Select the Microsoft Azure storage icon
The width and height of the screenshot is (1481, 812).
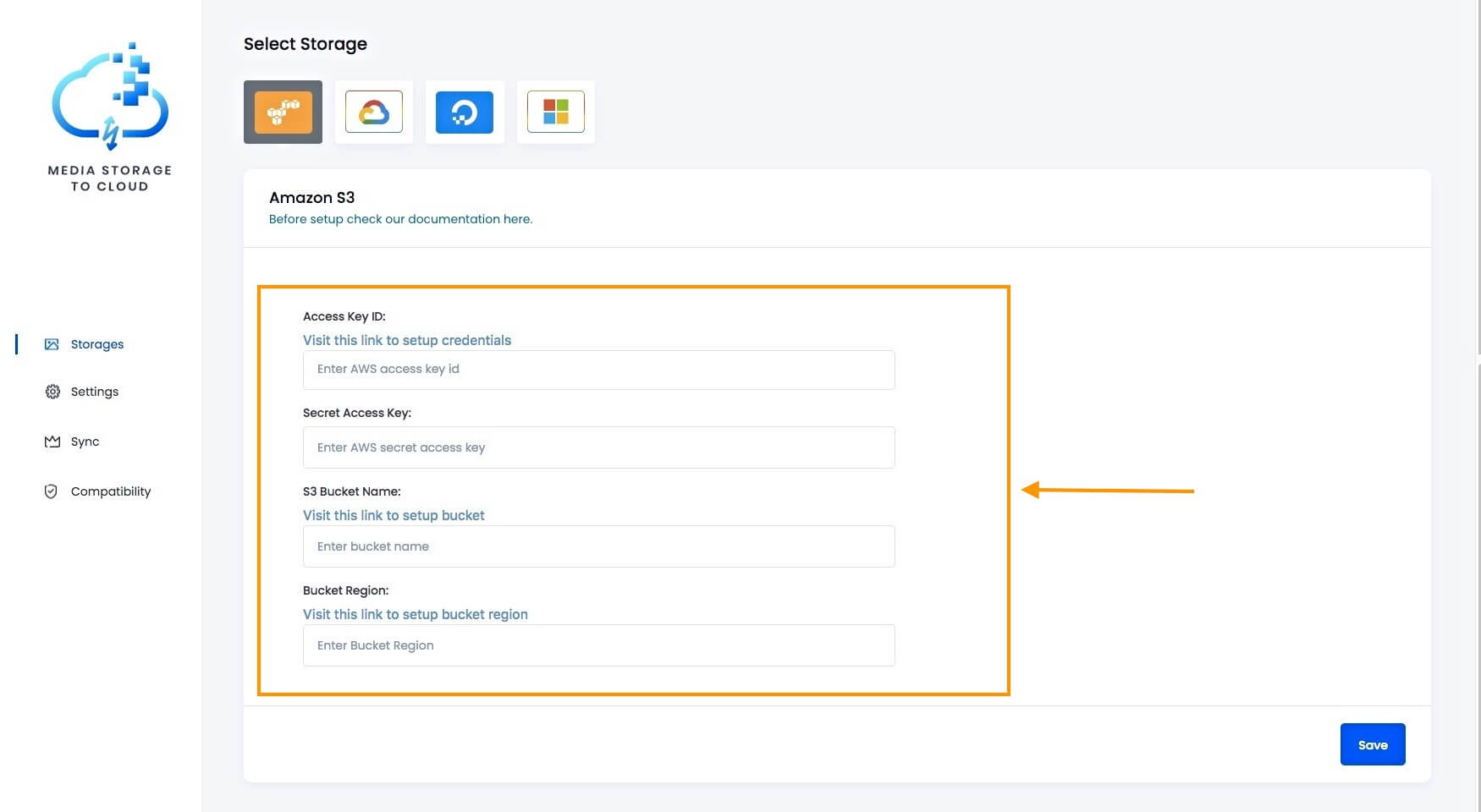tap(555, 111)
